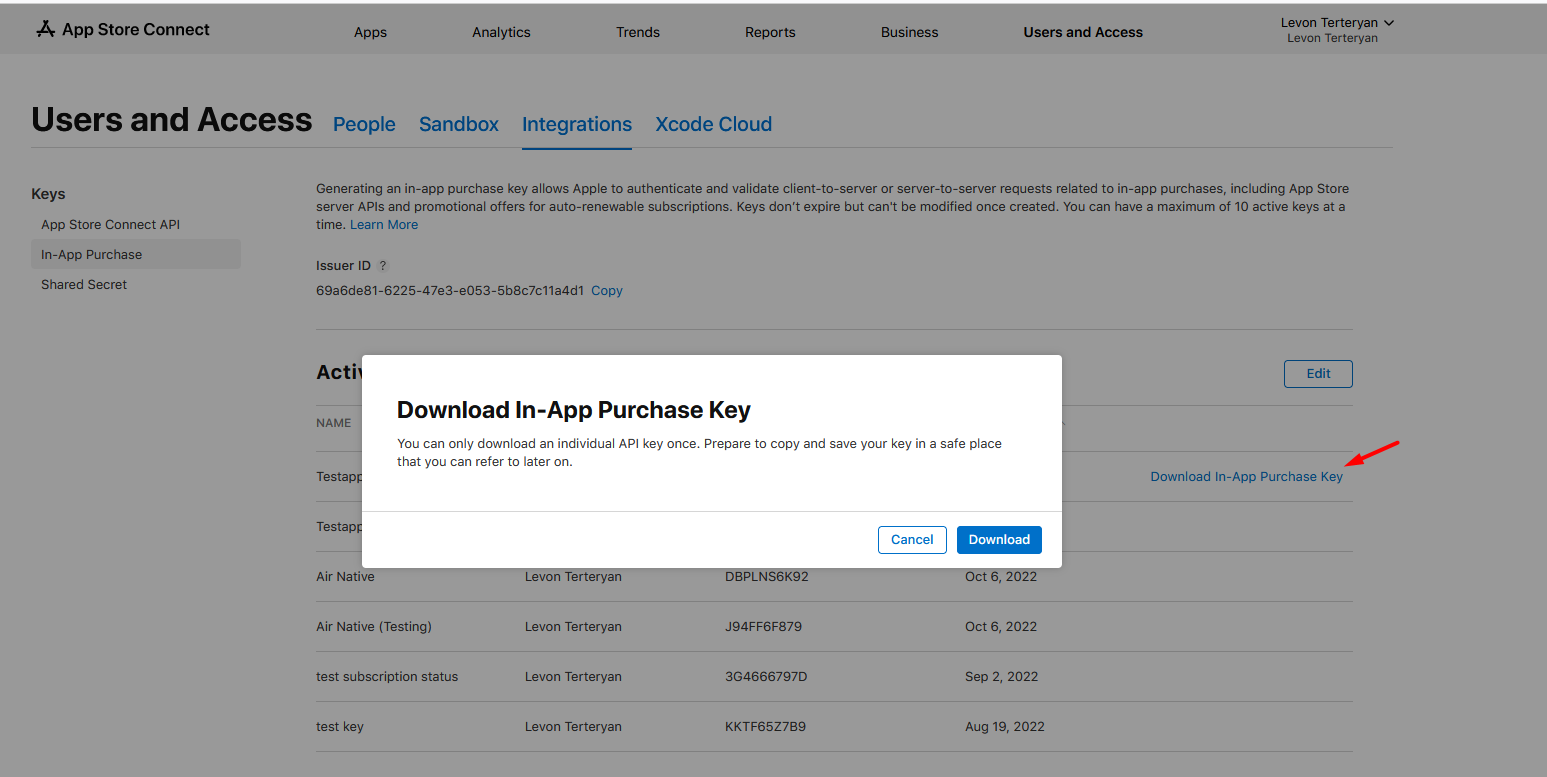Click the Air Native key name
1547x777 pixels.
(345, 577)
